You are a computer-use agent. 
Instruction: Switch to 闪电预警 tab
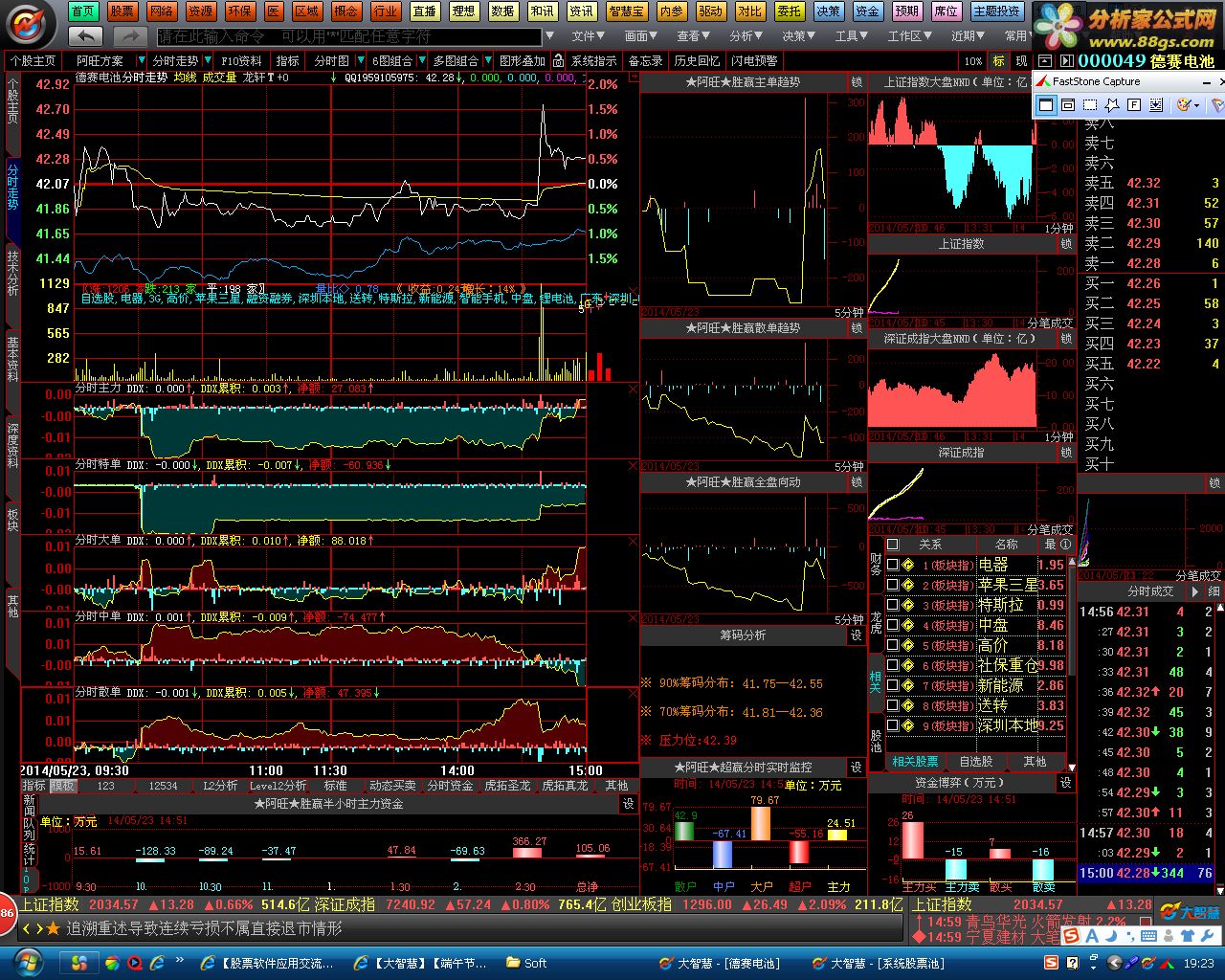point(754,60)
